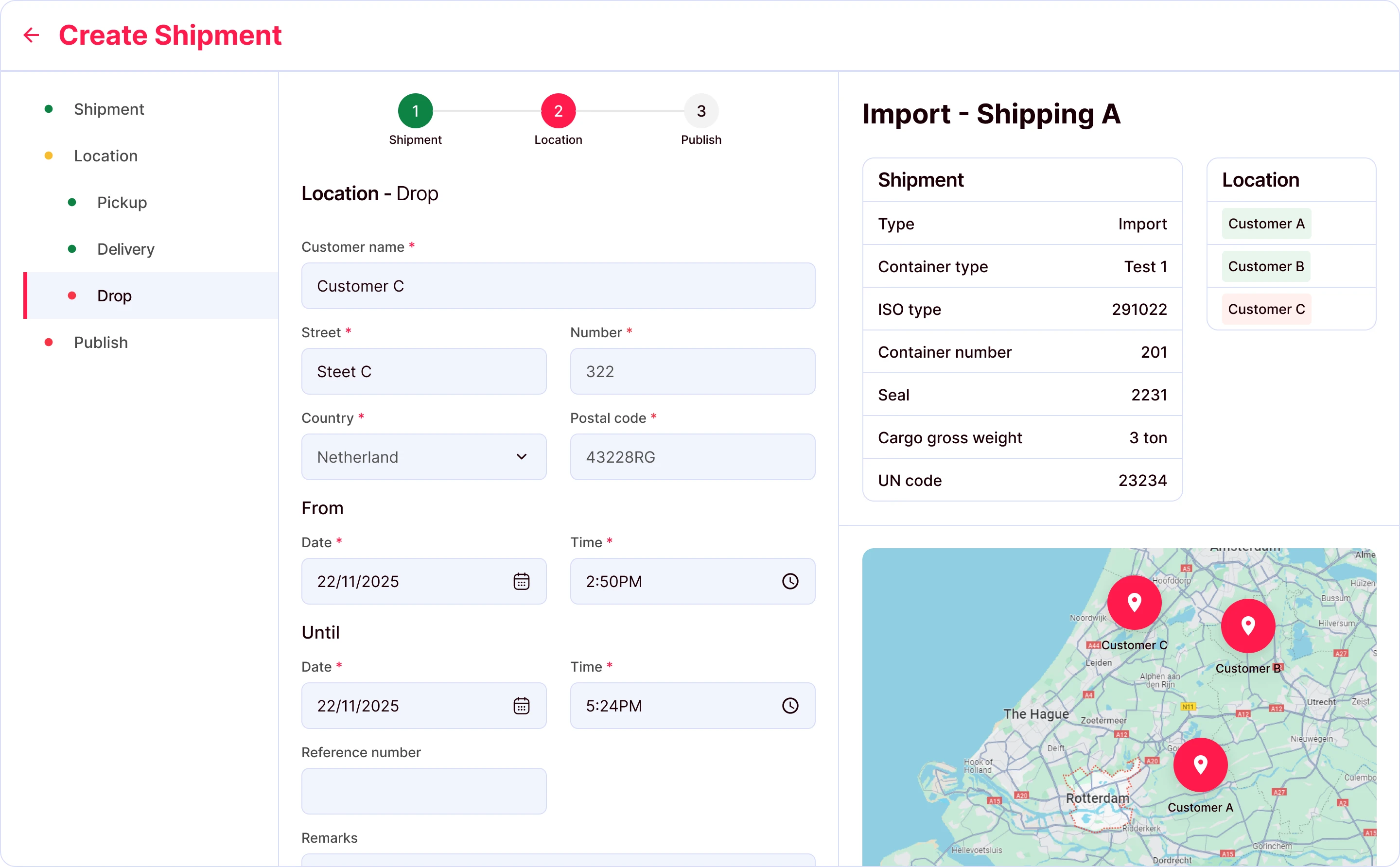Click the Customer A map pin
This screenshot has height=867, width=1400.
pos(1200,764)
